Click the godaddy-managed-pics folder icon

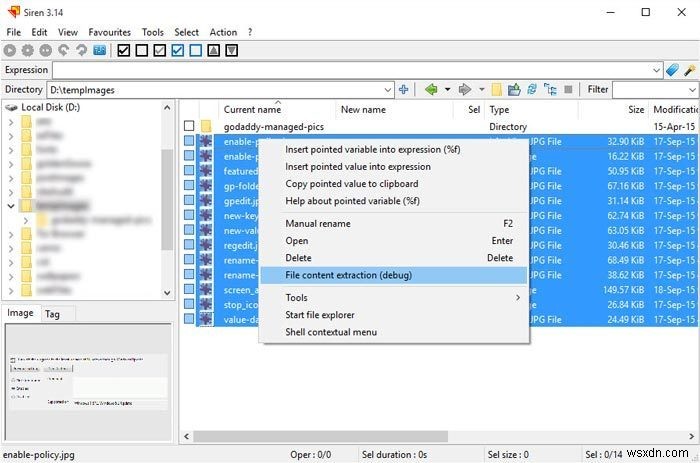(206, 126)
